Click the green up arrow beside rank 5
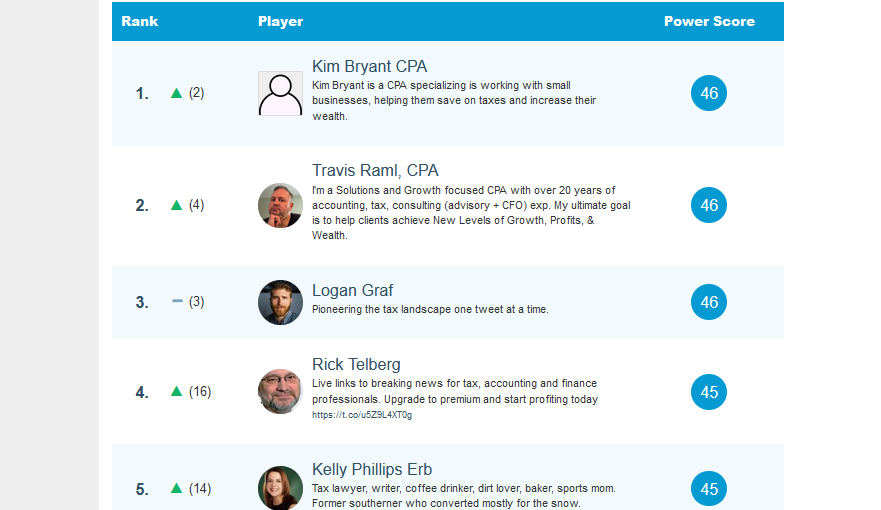Image resolution: width=881 pixels, height=510 pixels. [x=177, y=489]
